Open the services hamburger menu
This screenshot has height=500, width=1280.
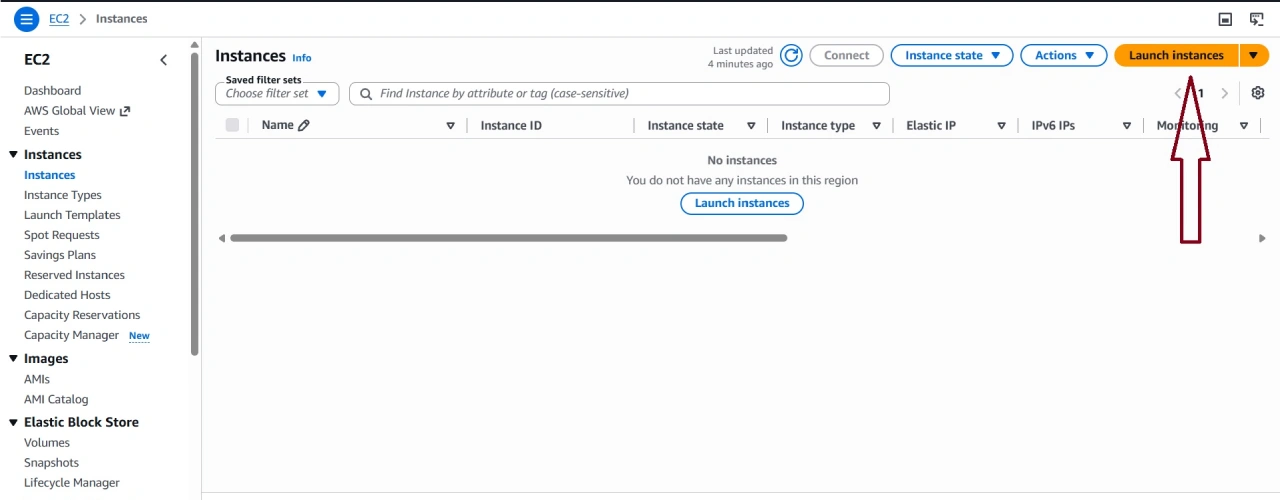point(26,19)
